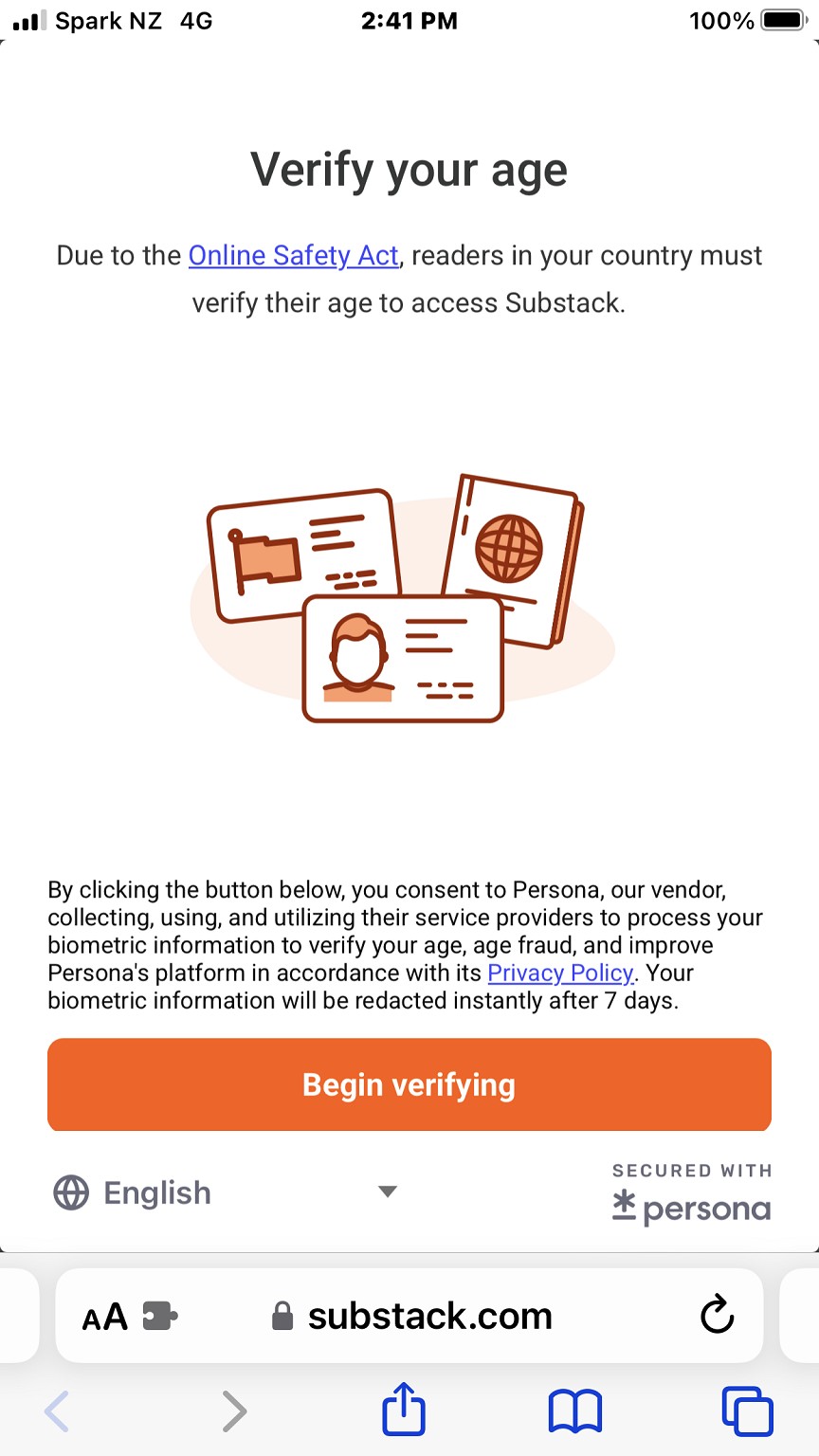
Task: Tap the padlock security icon
Action: tap(282, 1316)
